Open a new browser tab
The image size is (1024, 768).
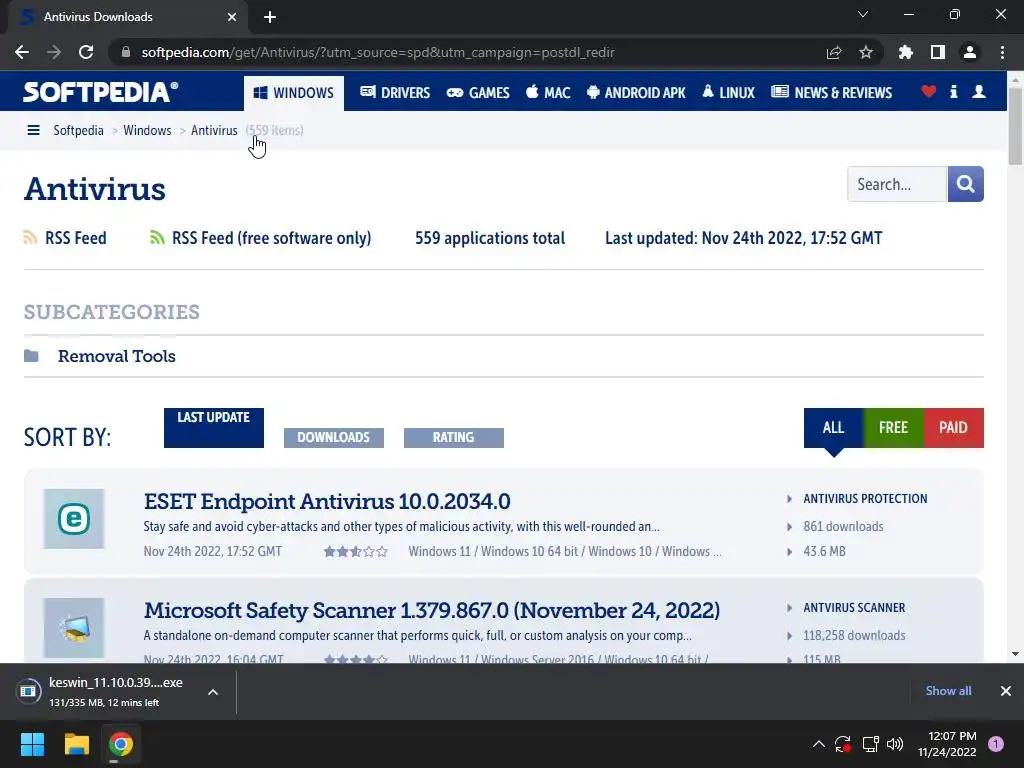pyautogui.click(x=270, y=17)
